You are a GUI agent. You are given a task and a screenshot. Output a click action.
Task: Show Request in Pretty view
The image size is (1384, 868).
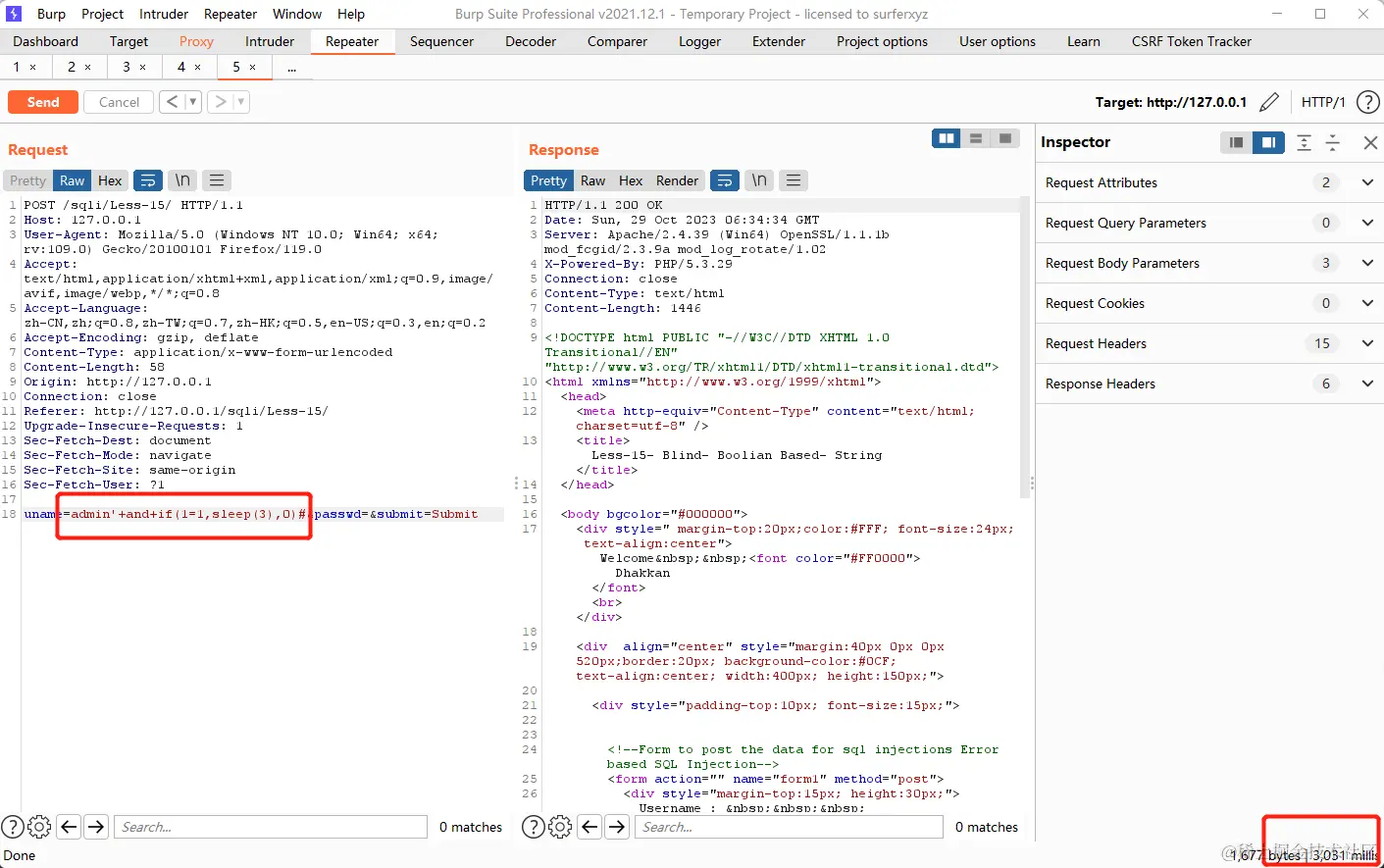tap(28, 180)
